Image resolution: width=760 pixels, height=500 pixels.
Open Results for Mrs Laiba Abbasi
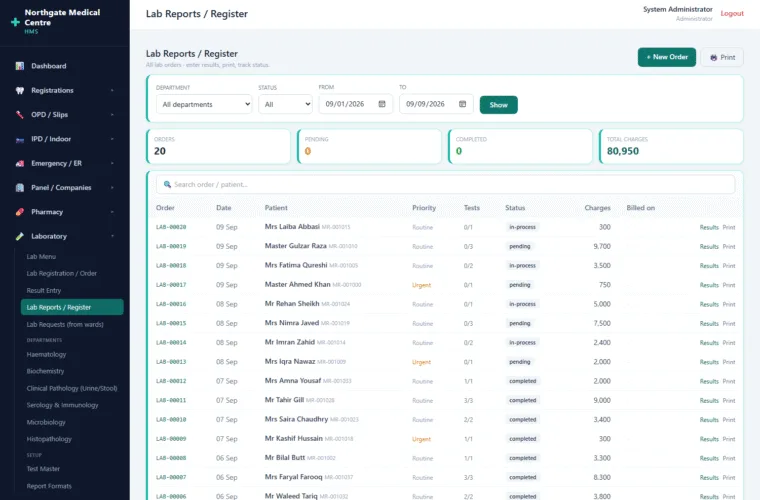coord(709,227)
